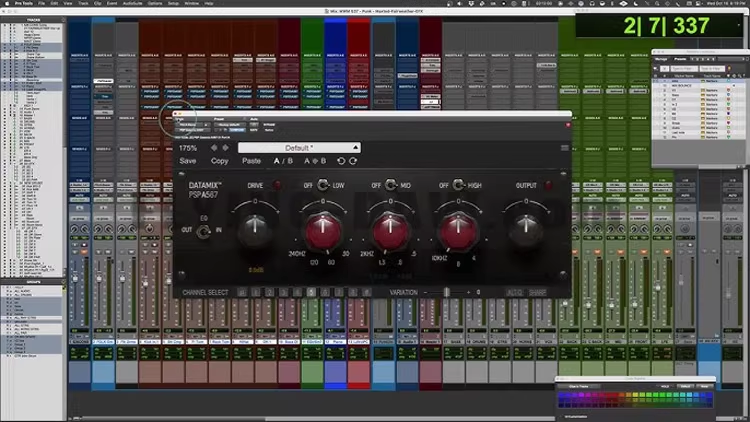Click the red Output clip LED
This screenshot has height=422, width=750.
point(548,185)
